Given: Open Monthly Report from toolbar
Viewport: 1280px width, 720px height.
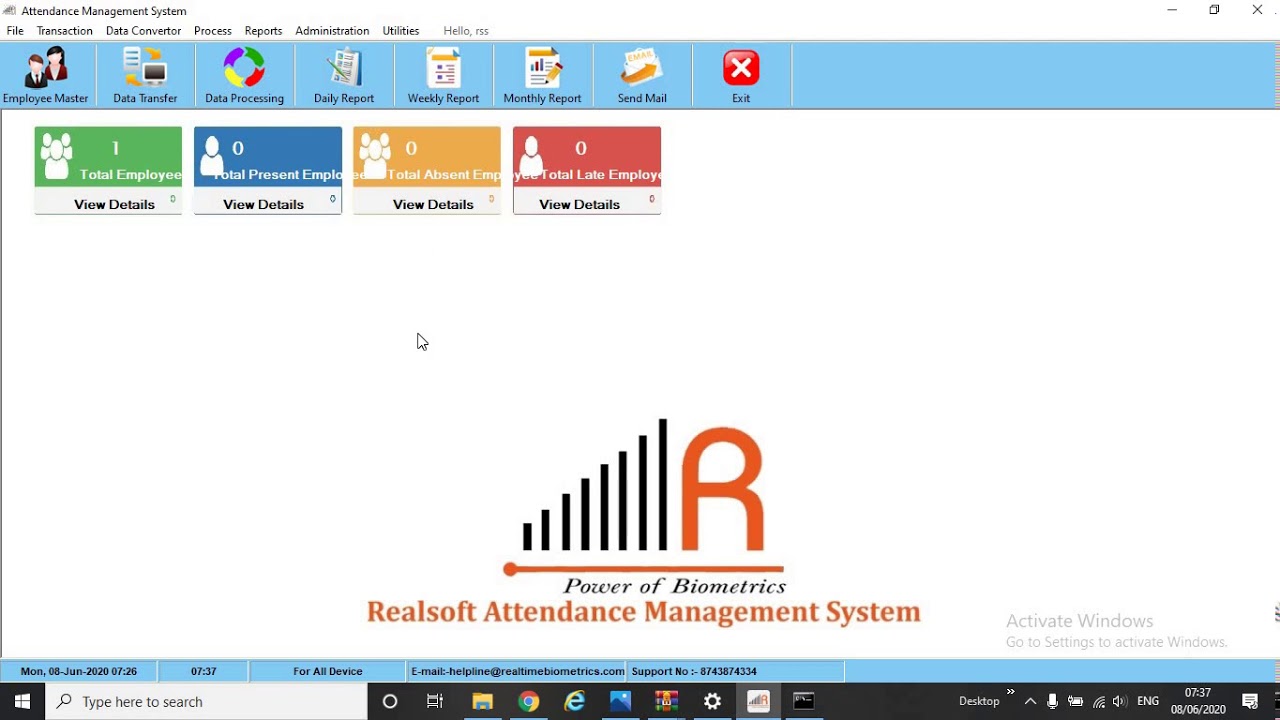Looking at the screenshot, I should coord(542,76).
